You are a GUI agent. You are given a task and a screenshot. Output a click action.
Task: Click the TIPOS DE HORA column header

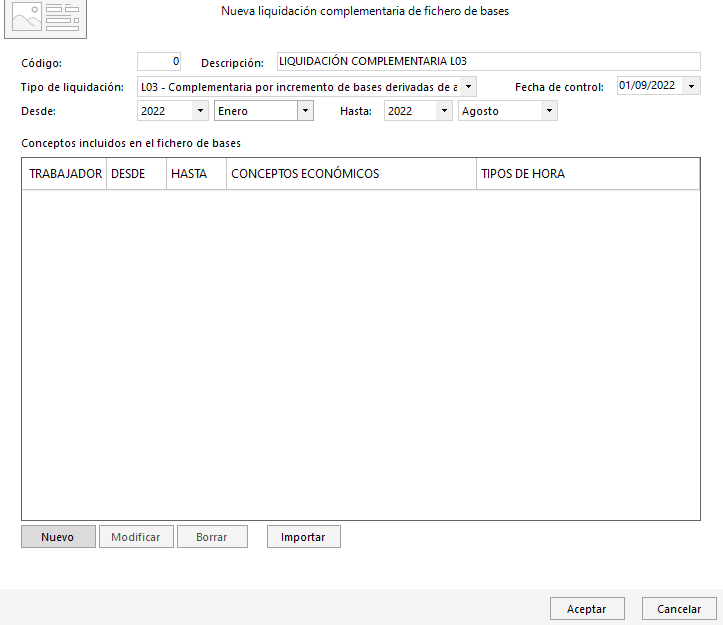point(587,174)
